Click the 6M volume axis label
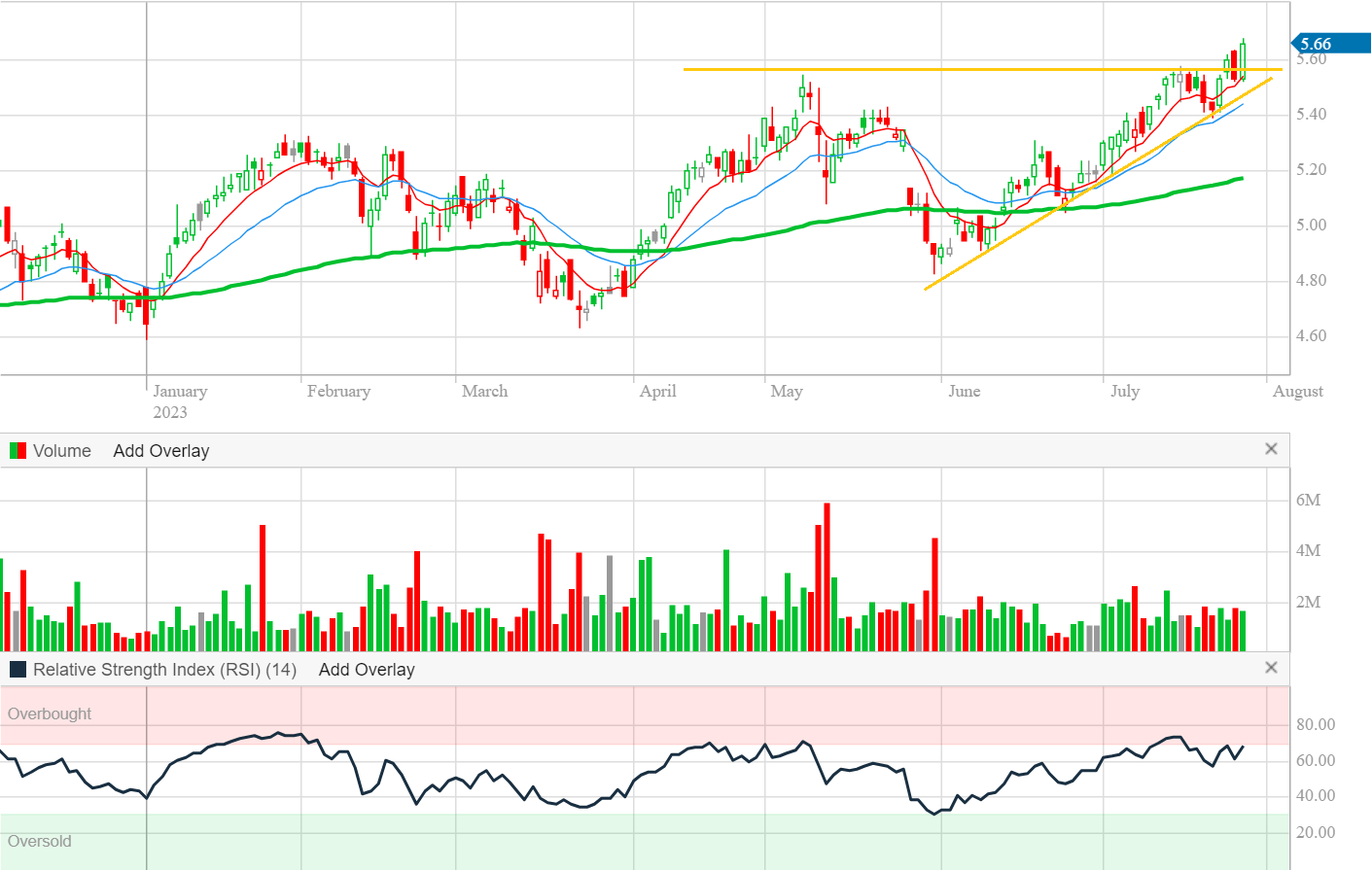 coord(1308,501)
